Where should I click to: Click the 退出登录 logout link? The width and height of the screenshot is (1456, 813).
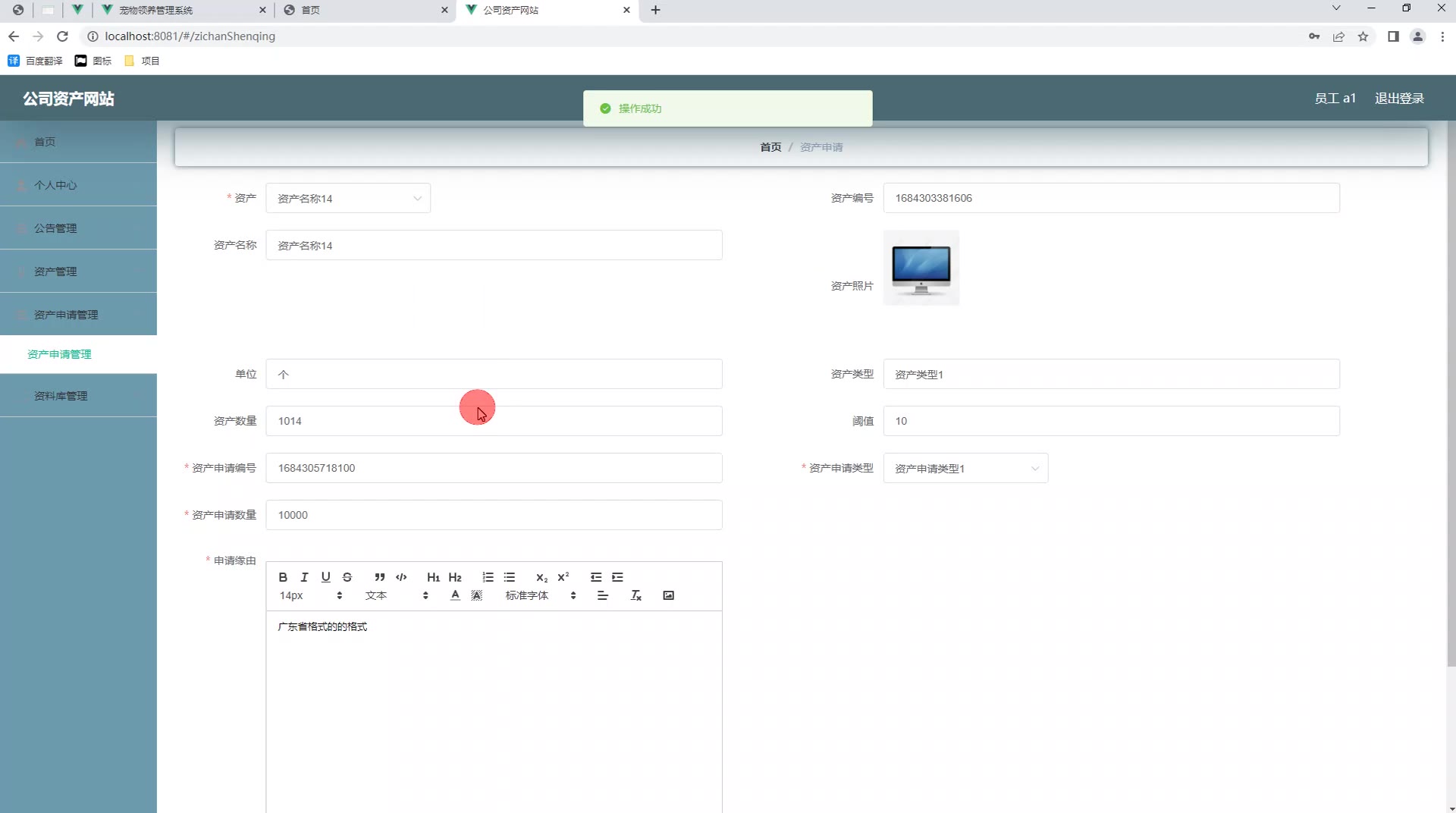1399,99
